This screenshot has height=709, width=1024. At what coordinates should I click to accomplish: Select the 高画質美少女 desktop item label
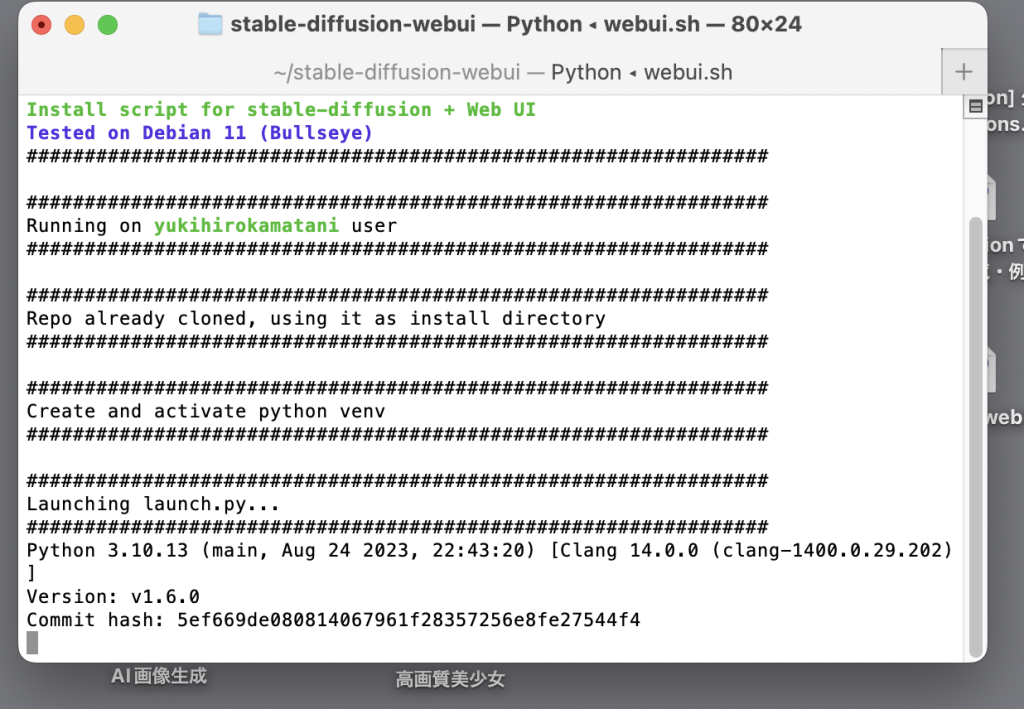(x=450, y=680)
